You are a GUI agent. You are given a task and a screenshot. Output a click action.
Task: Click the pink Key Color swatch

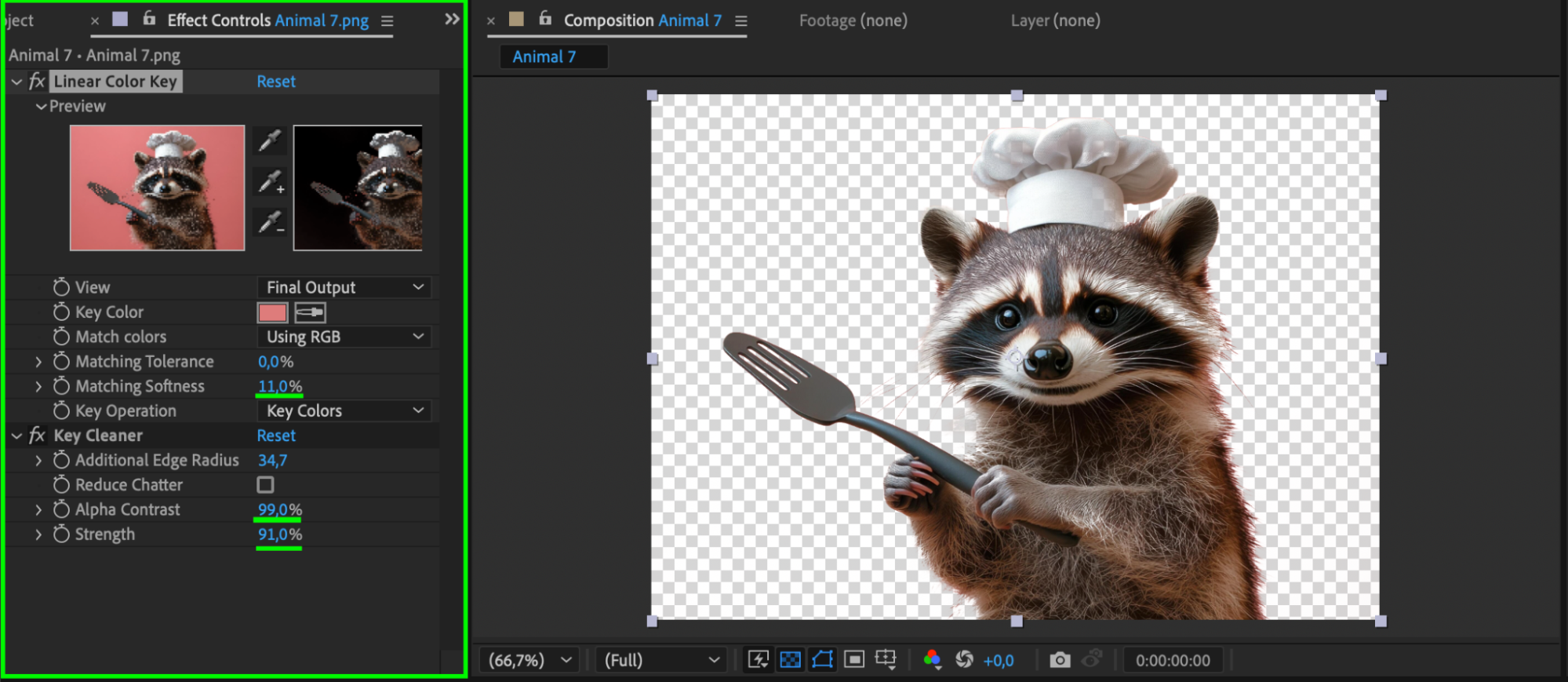point(272,312)
